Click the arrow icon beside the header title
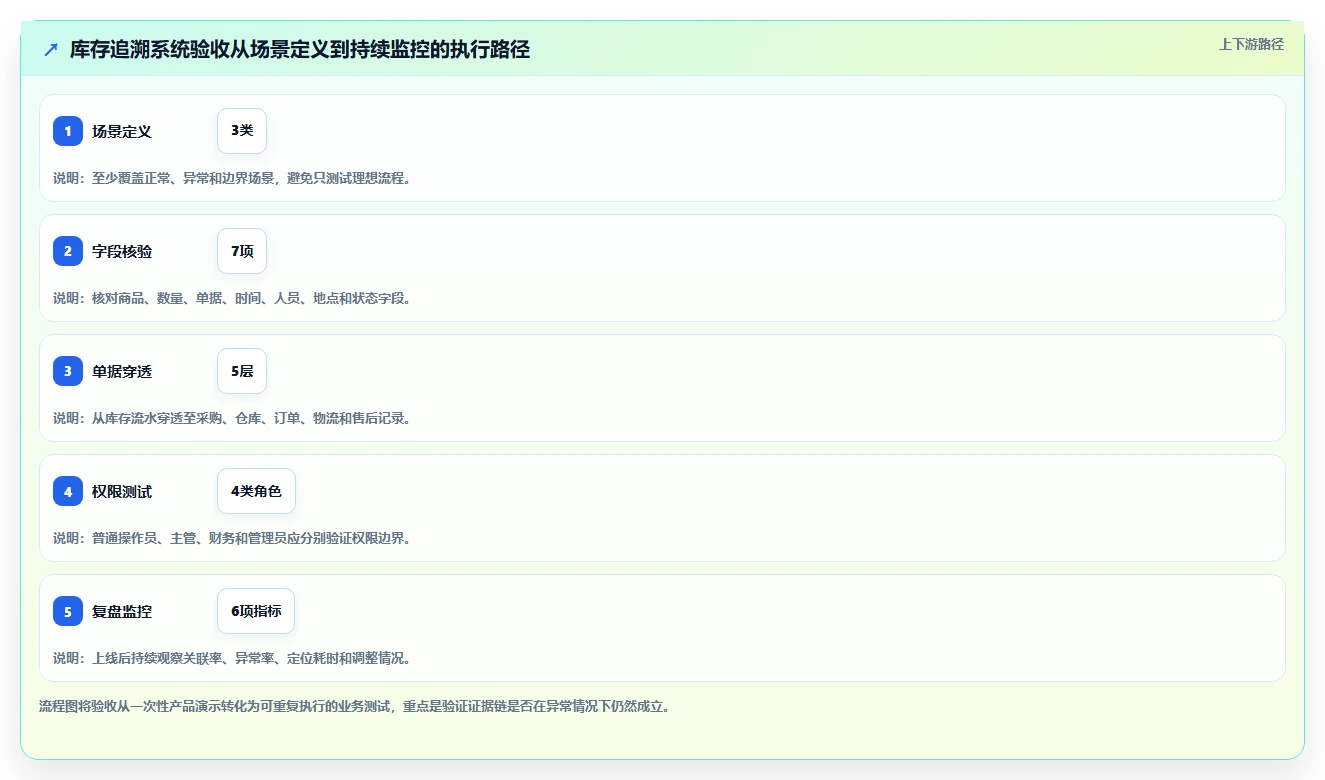 (x=50, y=49)
